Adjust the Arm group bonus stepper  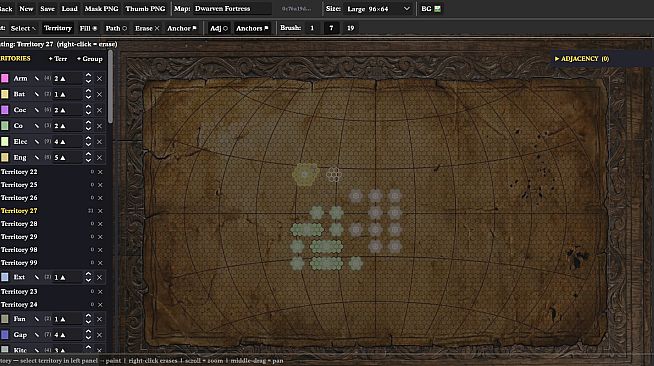pyautogui.click(x=88, y=78)
